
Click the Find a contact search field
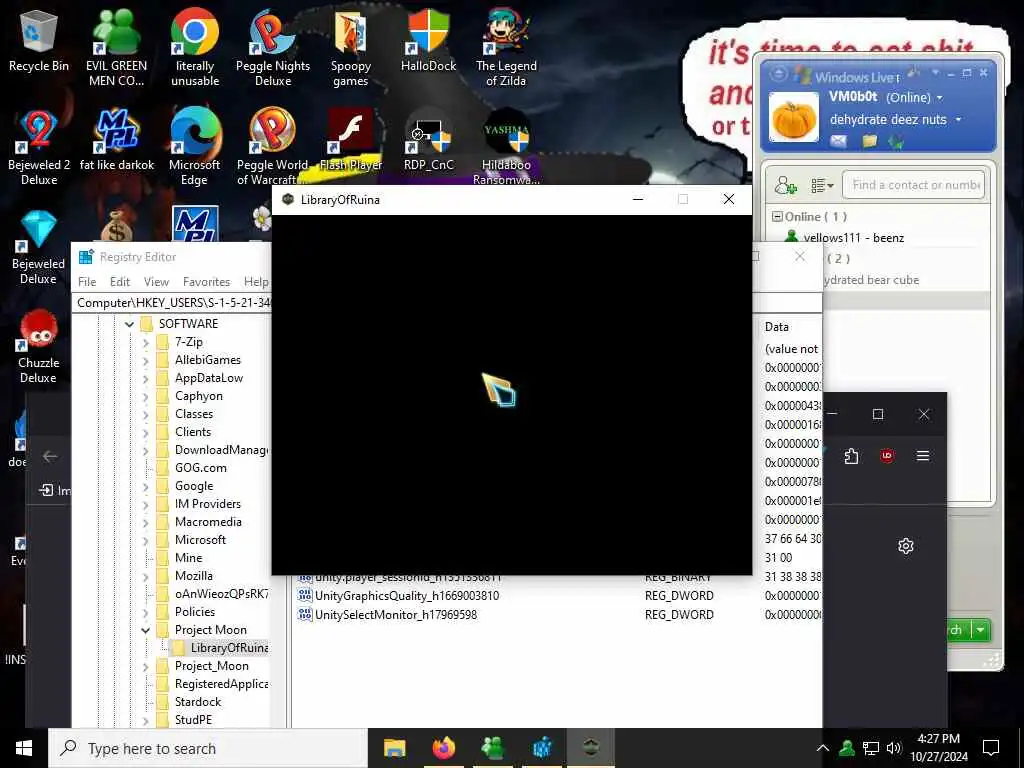click(913, 185)
